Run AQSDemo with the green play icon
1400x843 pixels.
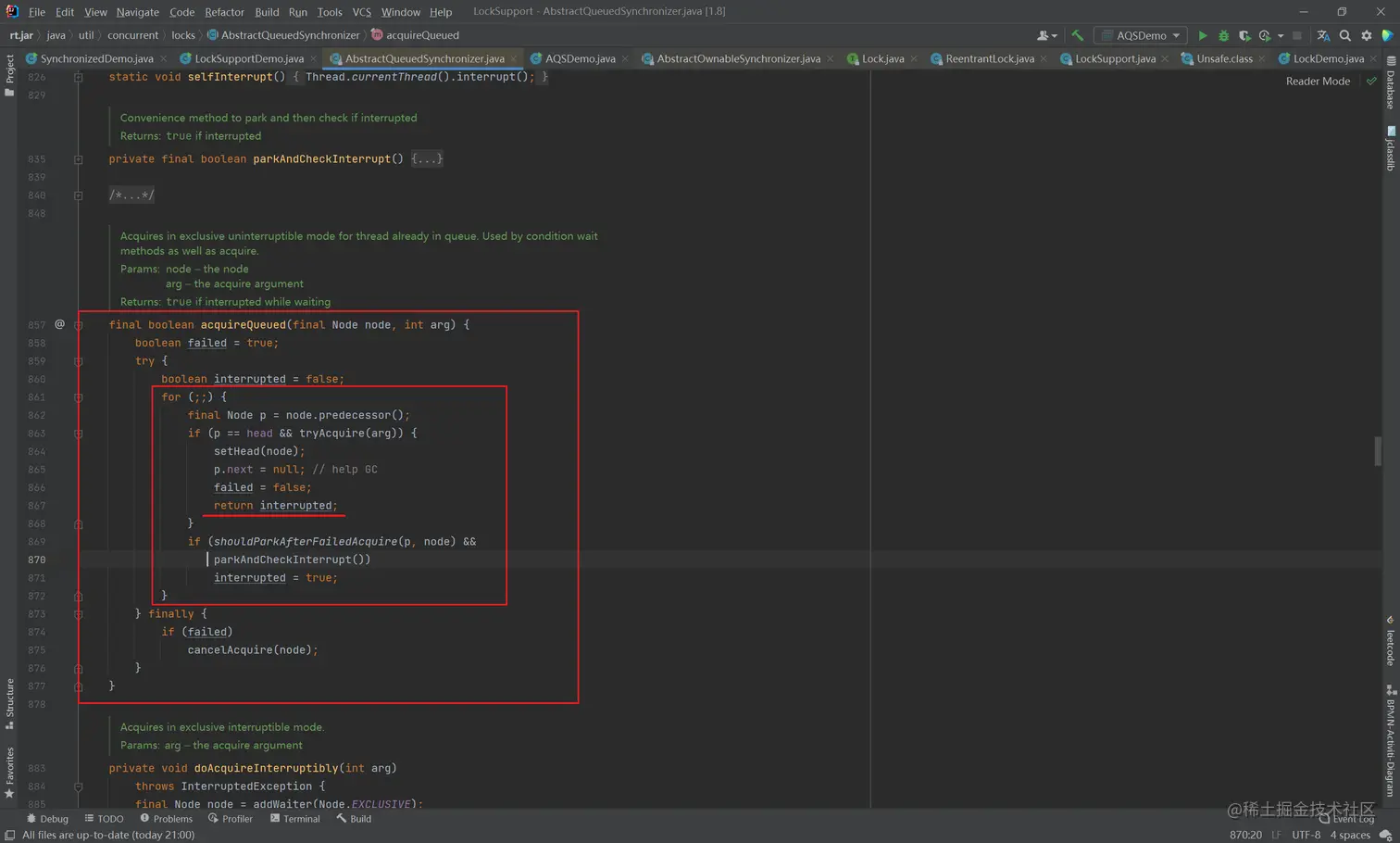pyautogui.click(x=1203, y=35)
